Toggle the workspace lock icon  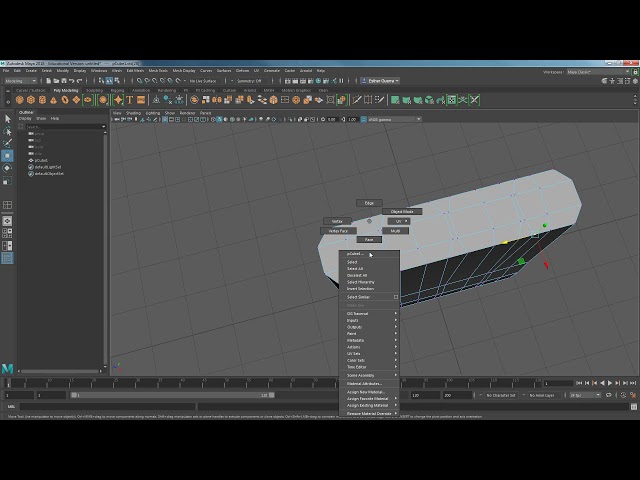[635, 72]
